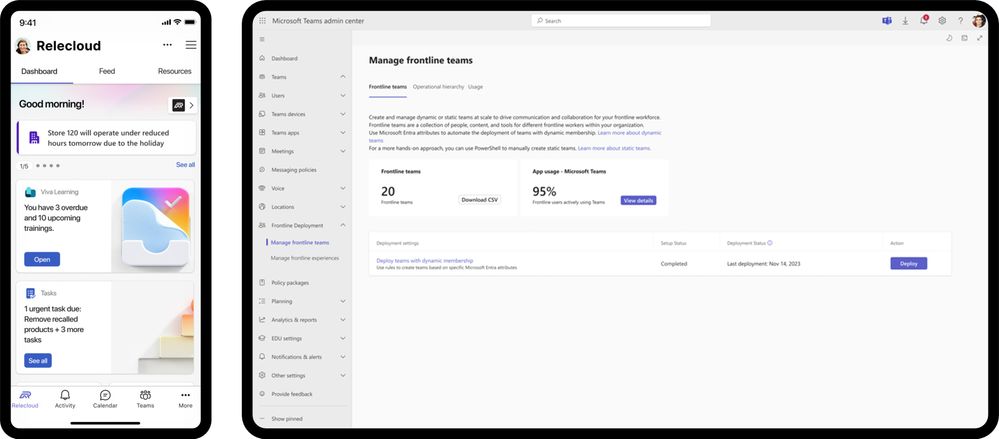This screenshot has height=439, width=999.
Task: Open the admin profile avatar in header
Action: [979, 20]
